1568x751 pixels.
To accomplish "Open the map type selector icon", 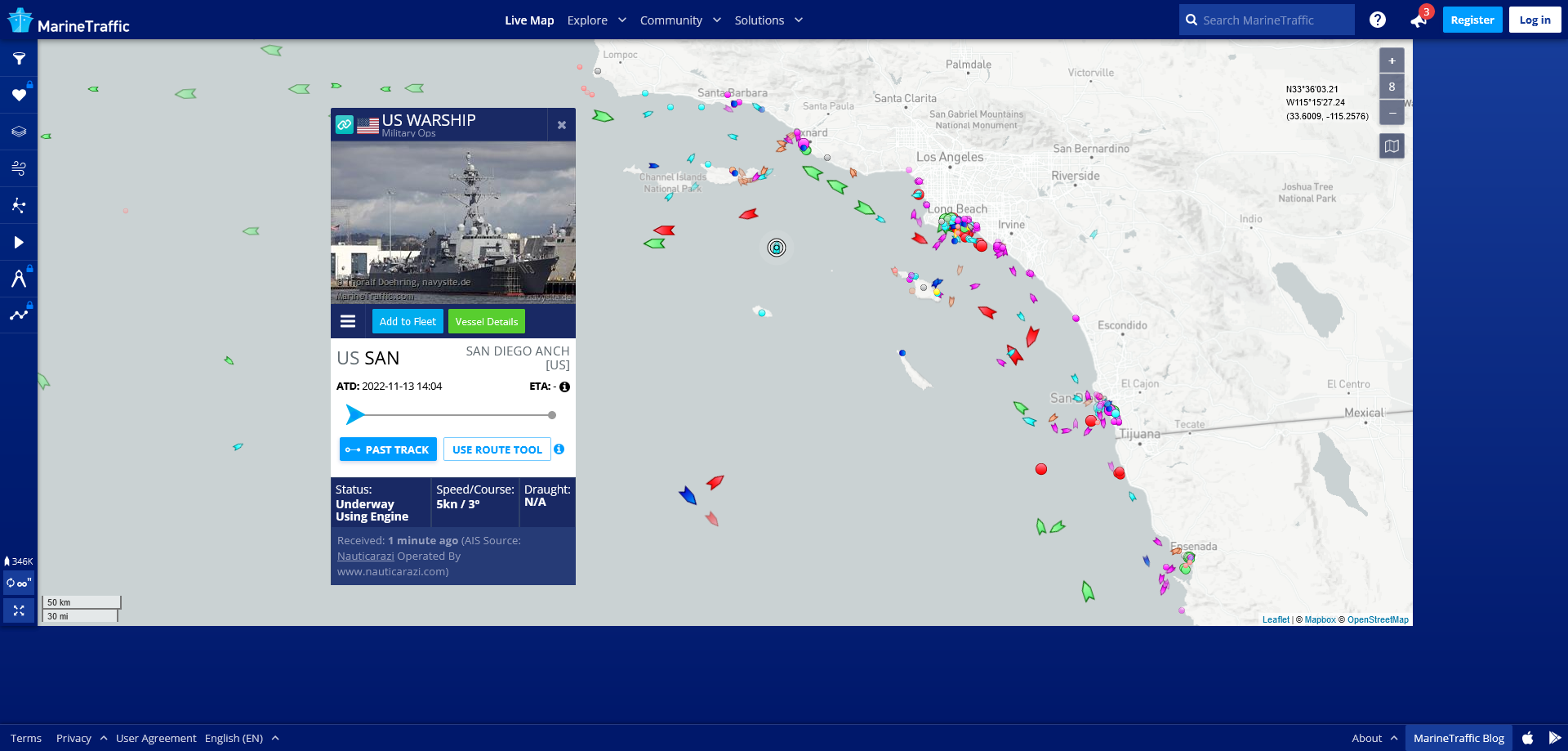I will (x=1392, y=146).
